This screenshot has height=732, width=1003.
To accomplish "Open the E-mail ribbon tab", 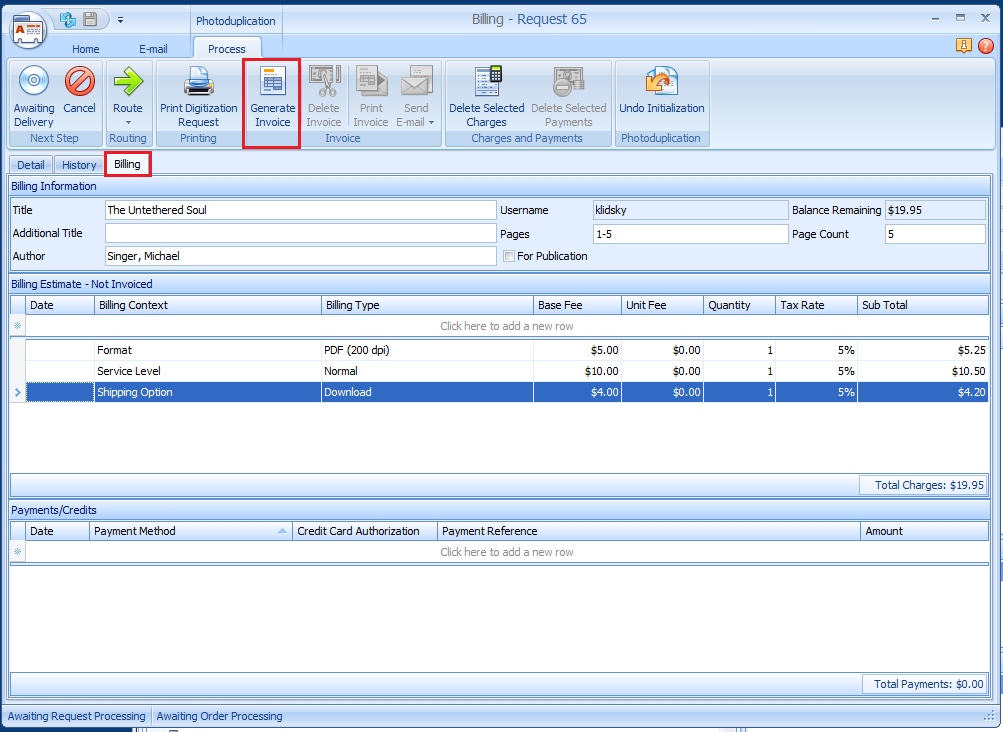I will coord(153,49).
